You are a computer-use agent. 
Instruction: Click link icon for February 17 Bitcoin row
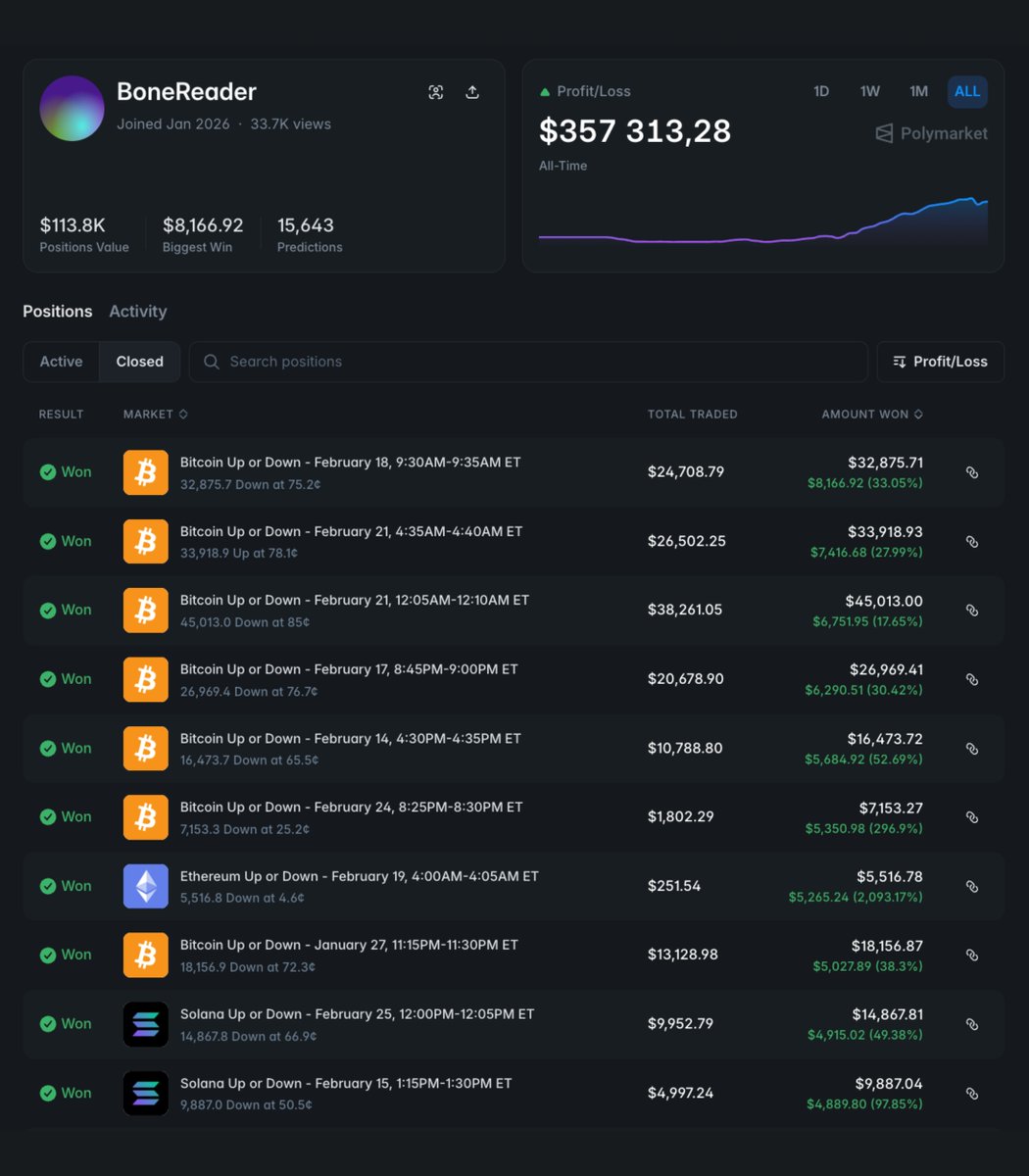point(972,679)
